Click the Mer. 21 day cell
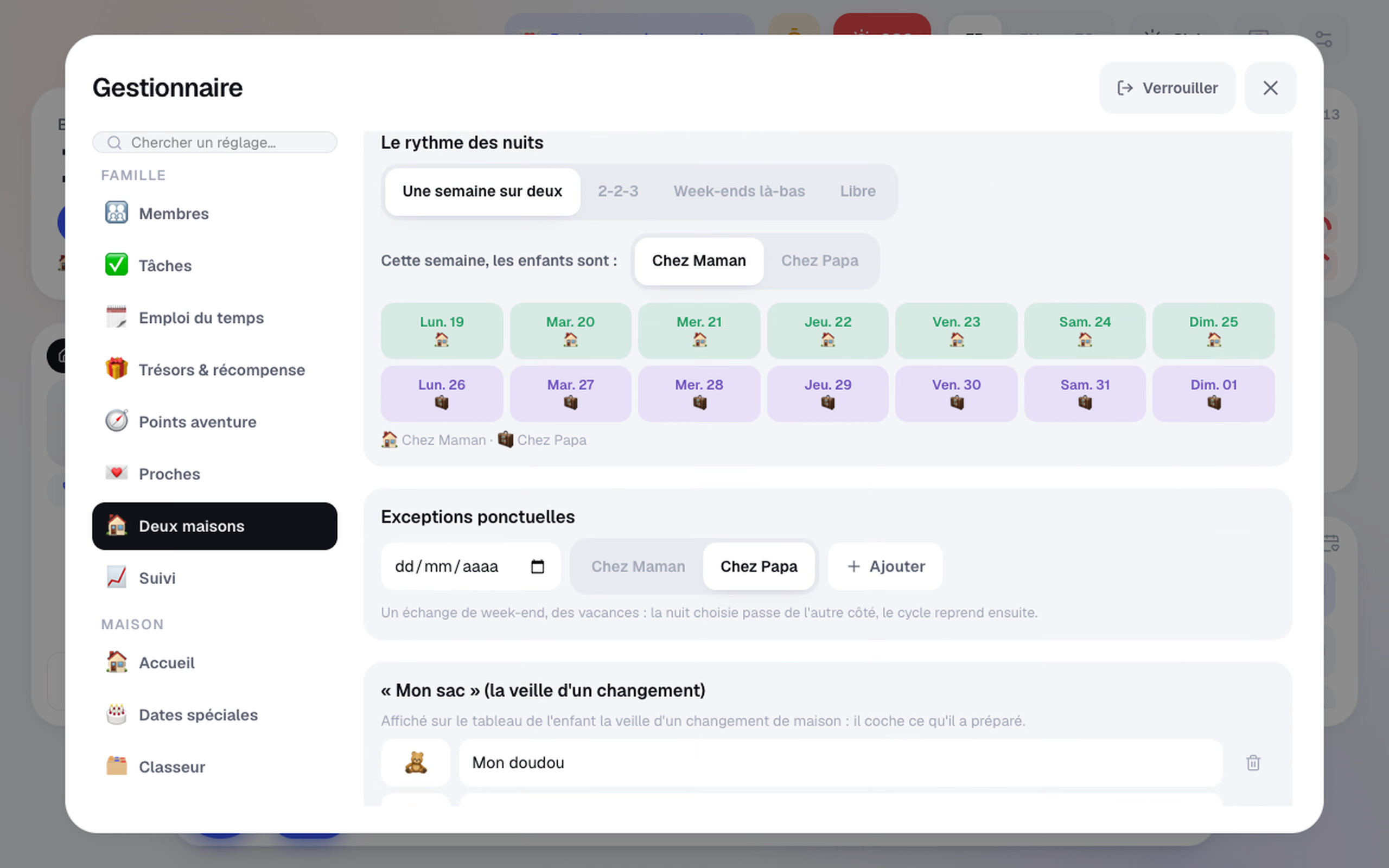The width and height of the screenshot is (1389, 868). point(698,331)
